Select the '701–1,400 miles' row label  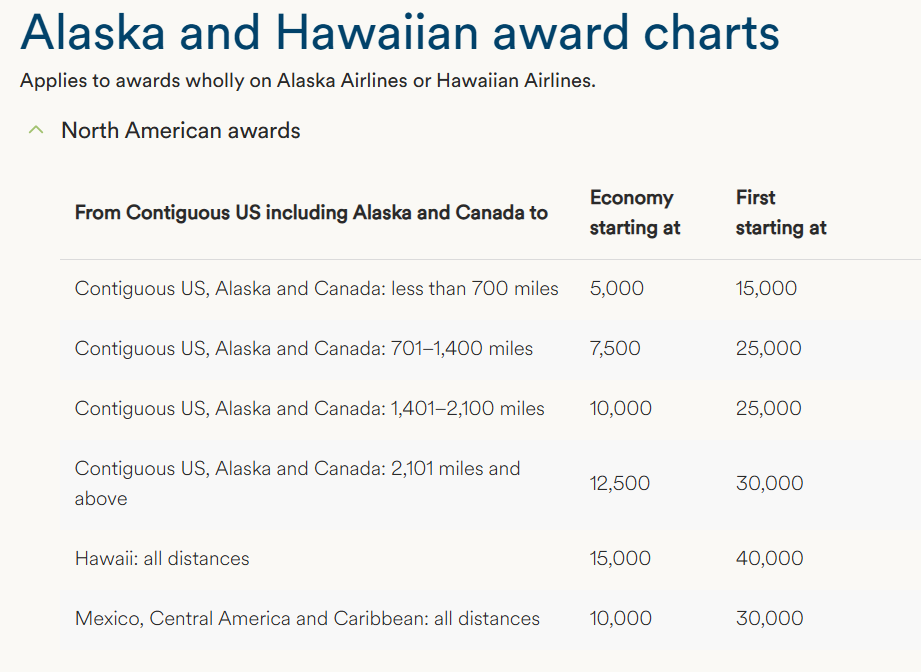pos(303,349)
